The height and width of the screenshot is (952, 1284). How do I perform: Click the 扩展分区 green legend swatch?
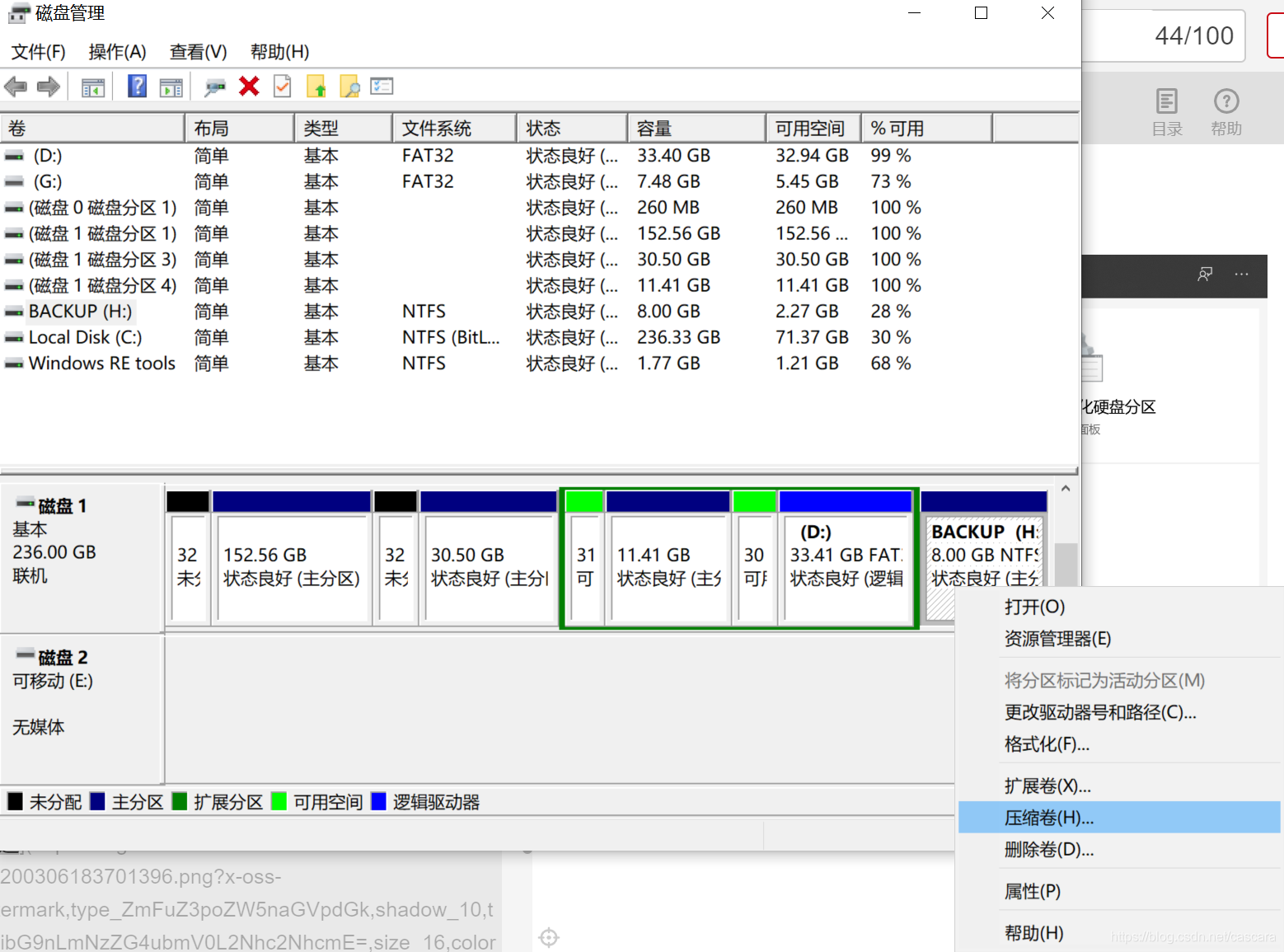180,801
